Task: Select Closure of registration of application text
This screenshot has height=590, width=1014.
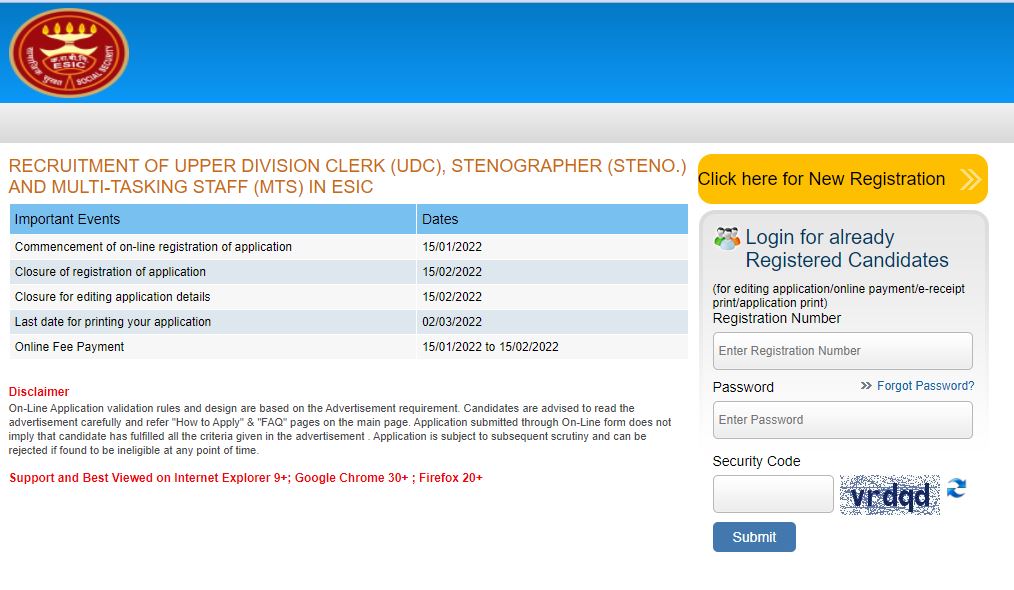Action: [111, 272]
